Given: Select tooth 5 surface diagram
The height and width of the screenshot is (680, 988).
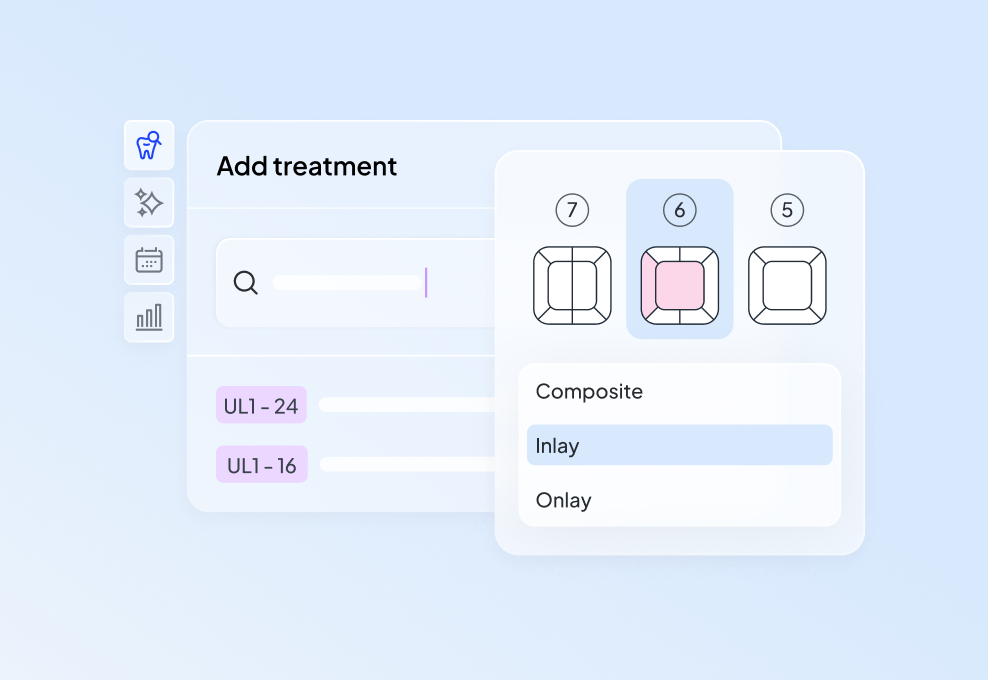Looking at the screenshot, I should [x=787, y=285].
